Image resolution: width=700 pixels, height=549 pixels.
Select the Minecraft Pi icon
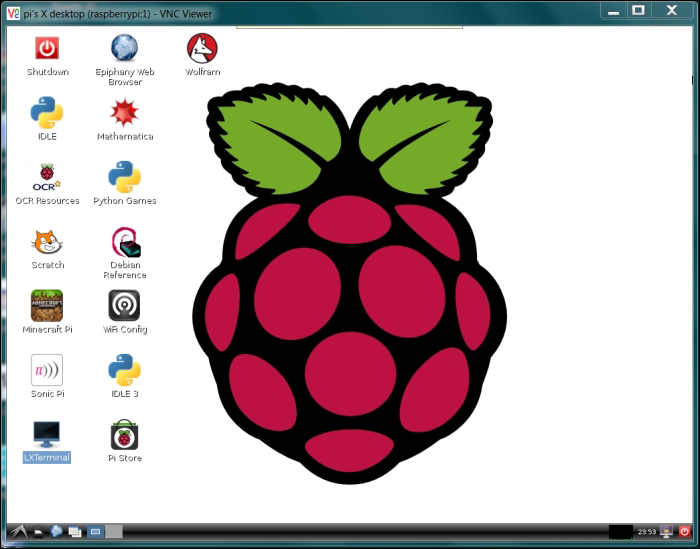(47, 306)
